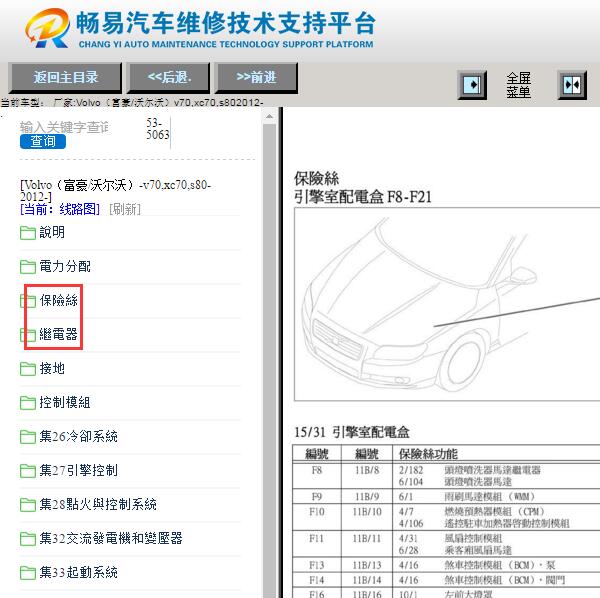The width and height of the screenshot is (600, 598).
Task: Select the 保險絲 tree item
Action: click(59, 300)
